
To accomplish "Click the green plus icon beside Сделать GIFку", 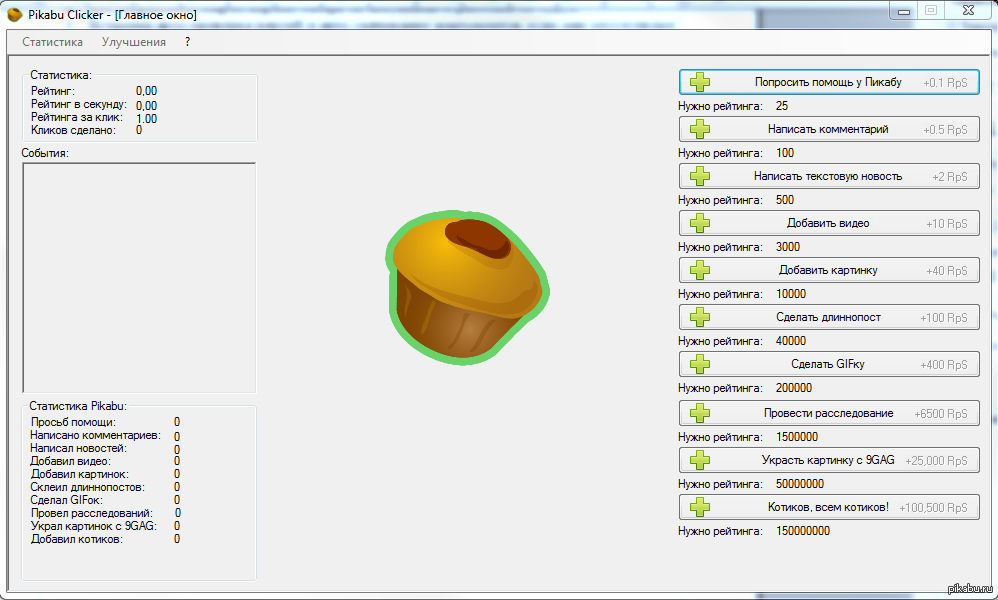I will (700, 364).
